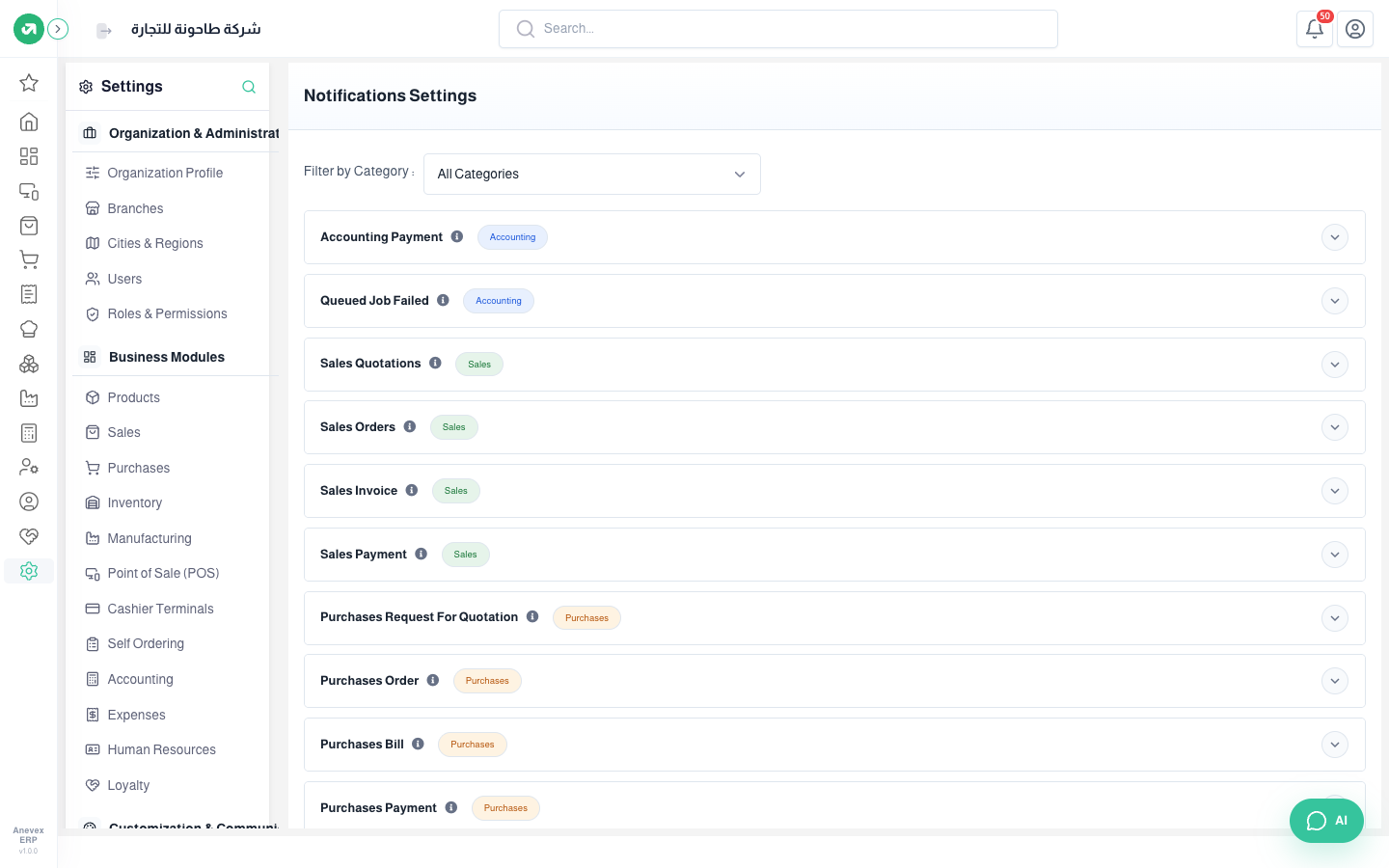The width and height of the screenshot is (1389, 868).
Task: Click the chef hat sidebar icon
Action: (29, 329)
